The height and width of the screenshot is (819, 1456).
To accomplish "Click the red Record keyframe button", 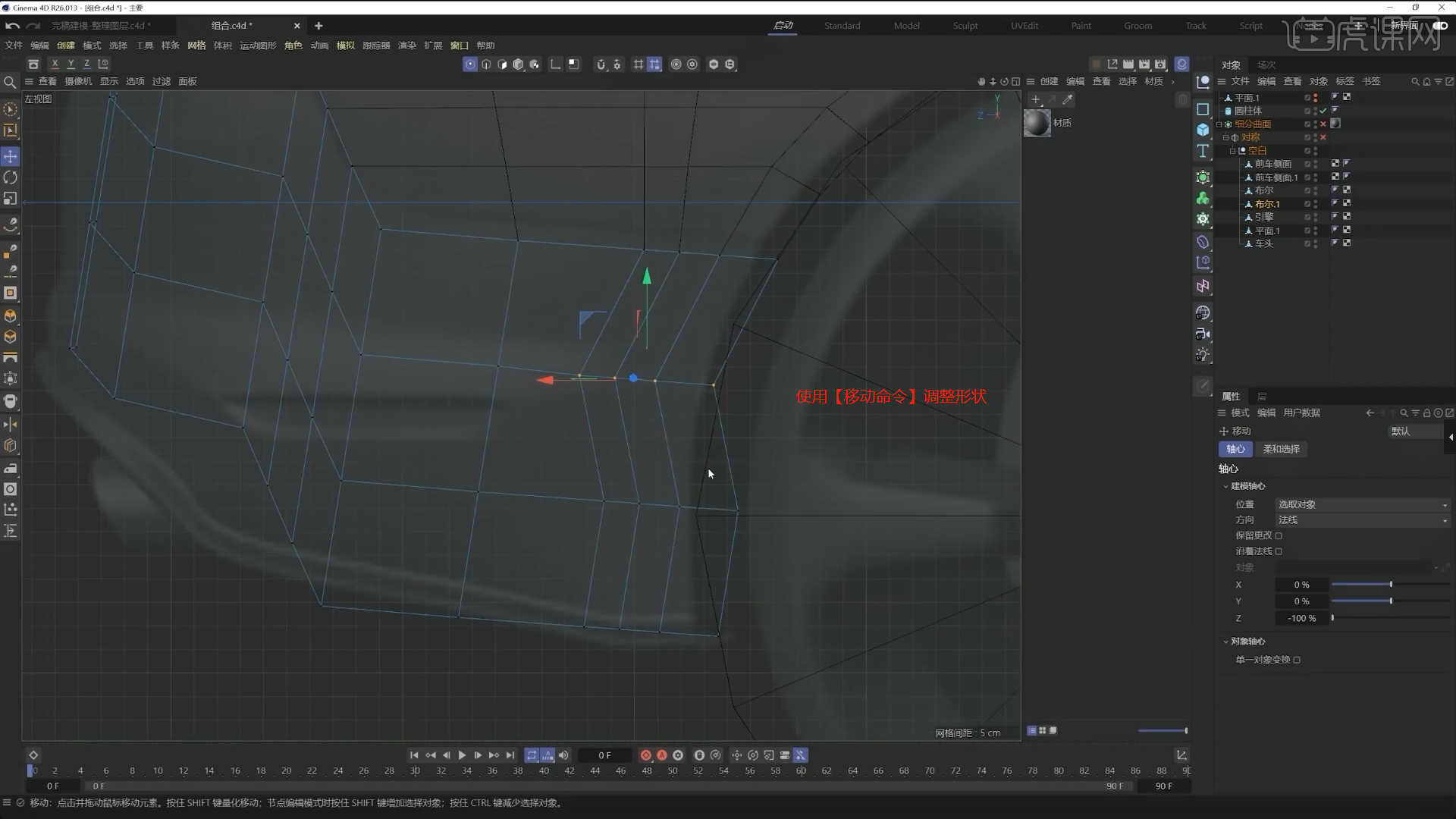I will (x=645, y=755).
